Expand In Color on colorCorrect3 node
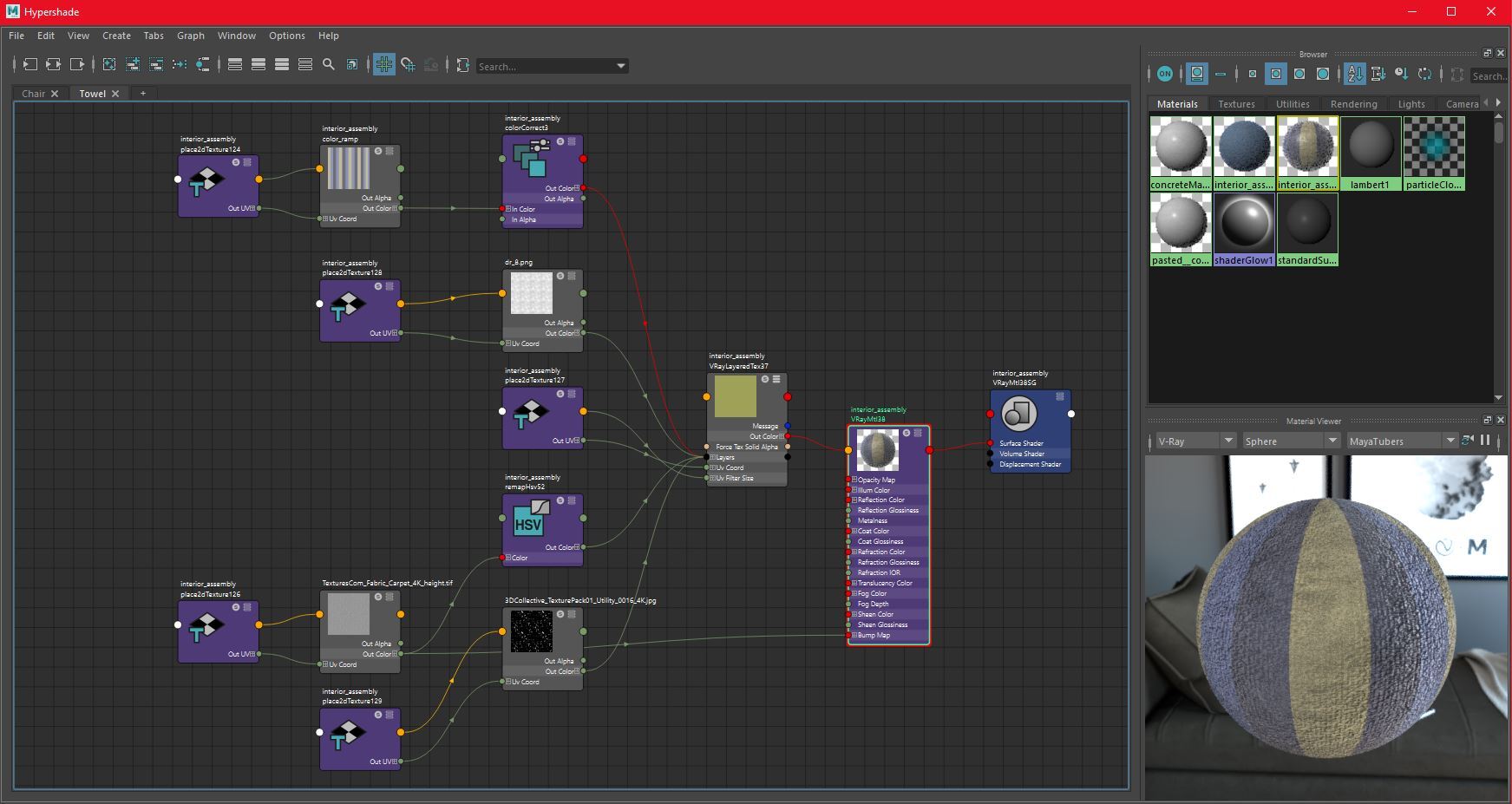1512x804 pixels. tap(508, 209)
